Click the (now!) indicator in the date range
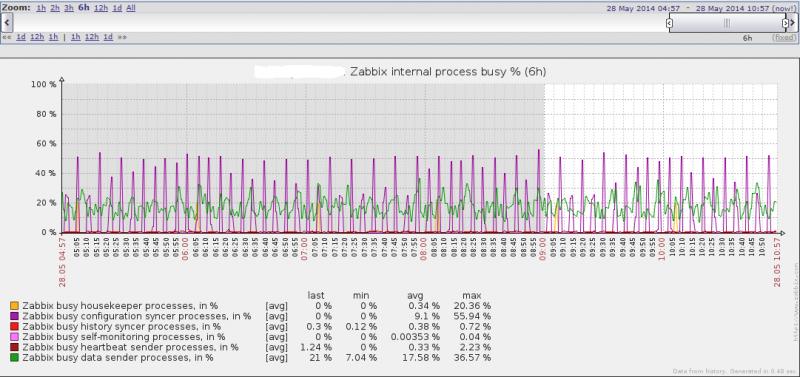 [785, 8]
